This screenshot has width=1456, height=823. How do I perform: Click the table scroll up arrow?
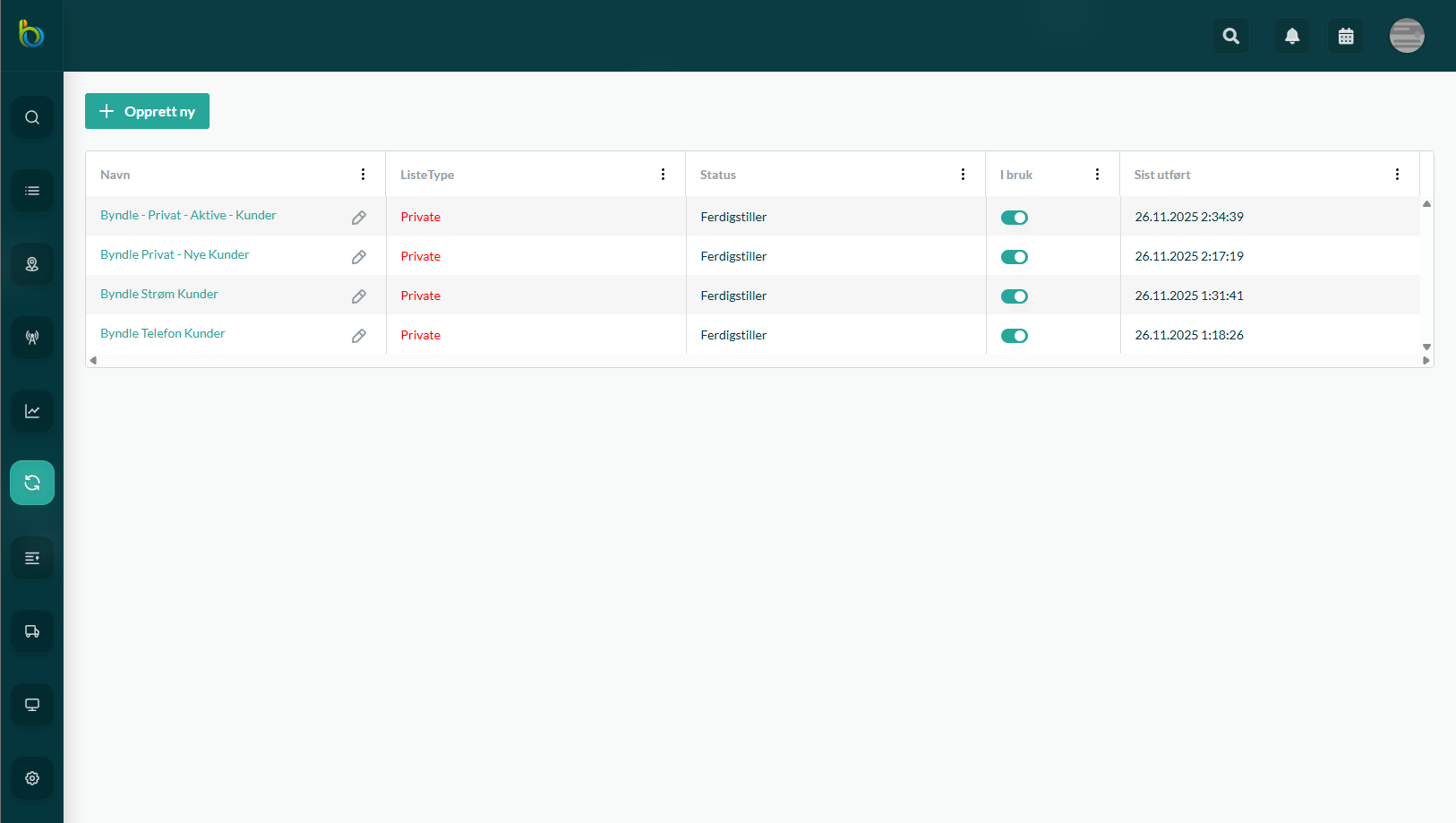coord(1426,204)
